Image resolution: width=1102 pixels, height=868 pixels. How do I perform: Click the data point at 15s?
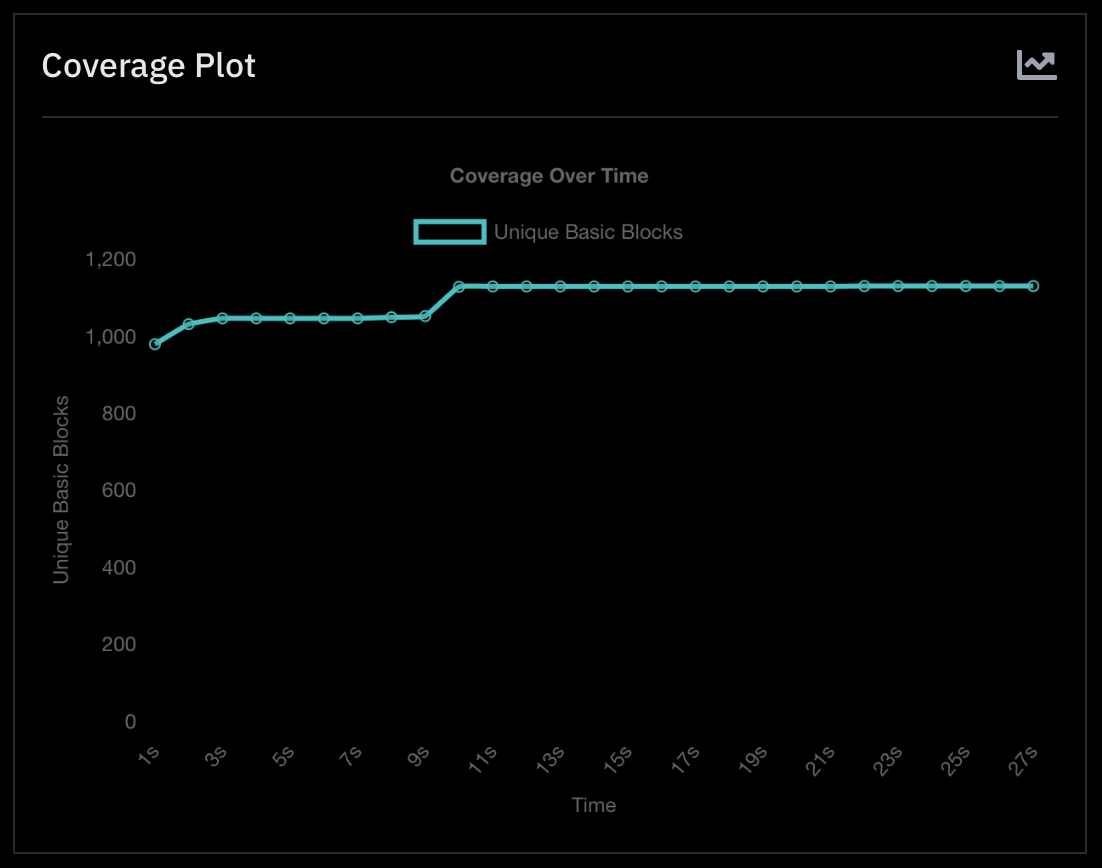pyautogui.click(x=628, y=286)
